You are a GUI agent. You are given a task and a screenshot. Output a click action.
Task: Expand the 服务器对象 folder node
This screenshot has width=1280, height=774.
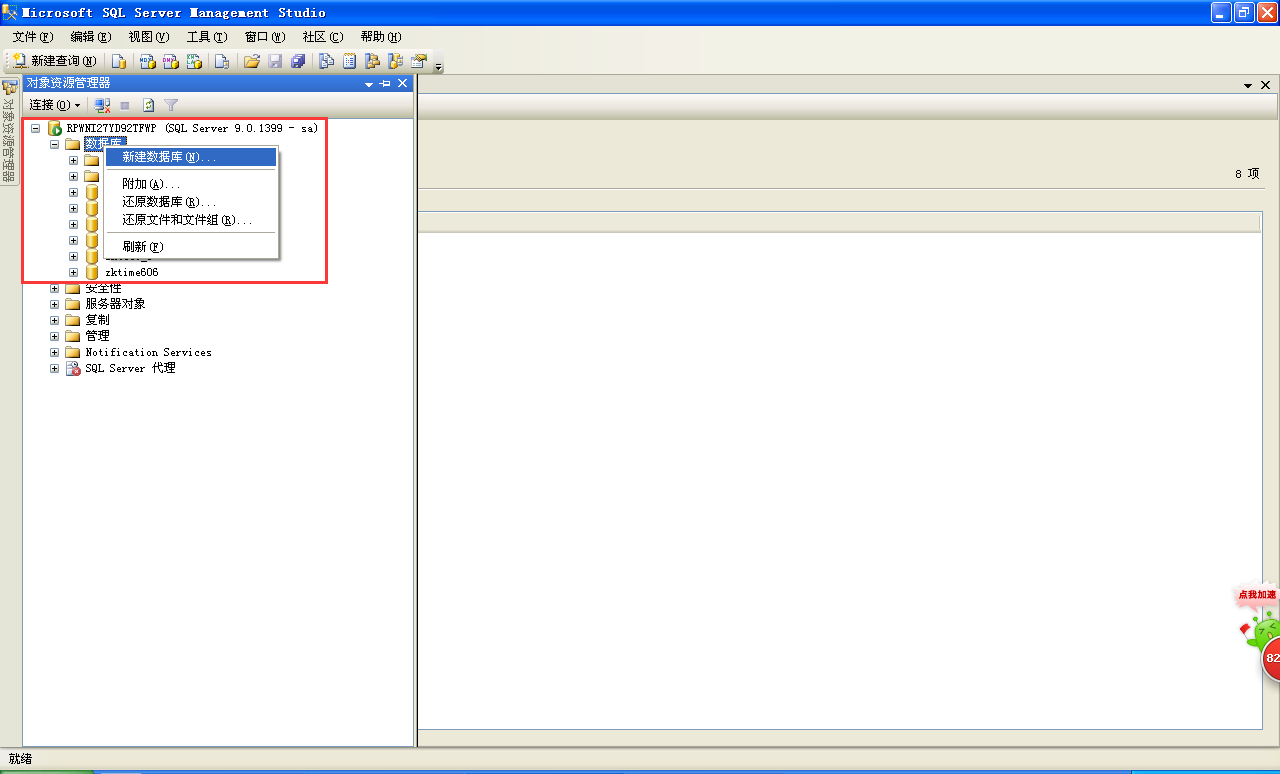[x=55, y=304]
